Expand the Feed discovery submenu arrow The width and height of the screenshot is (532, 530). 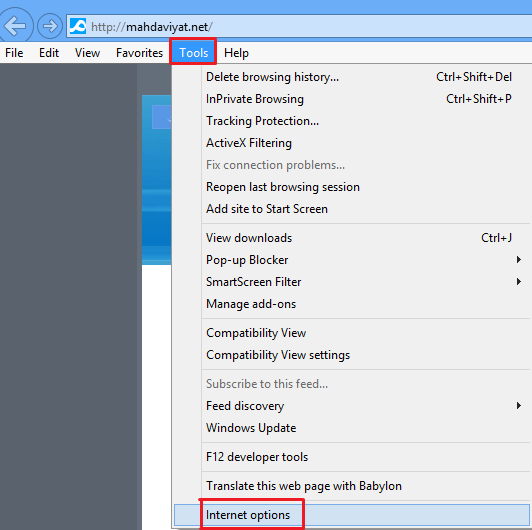[x=518, y=406]
